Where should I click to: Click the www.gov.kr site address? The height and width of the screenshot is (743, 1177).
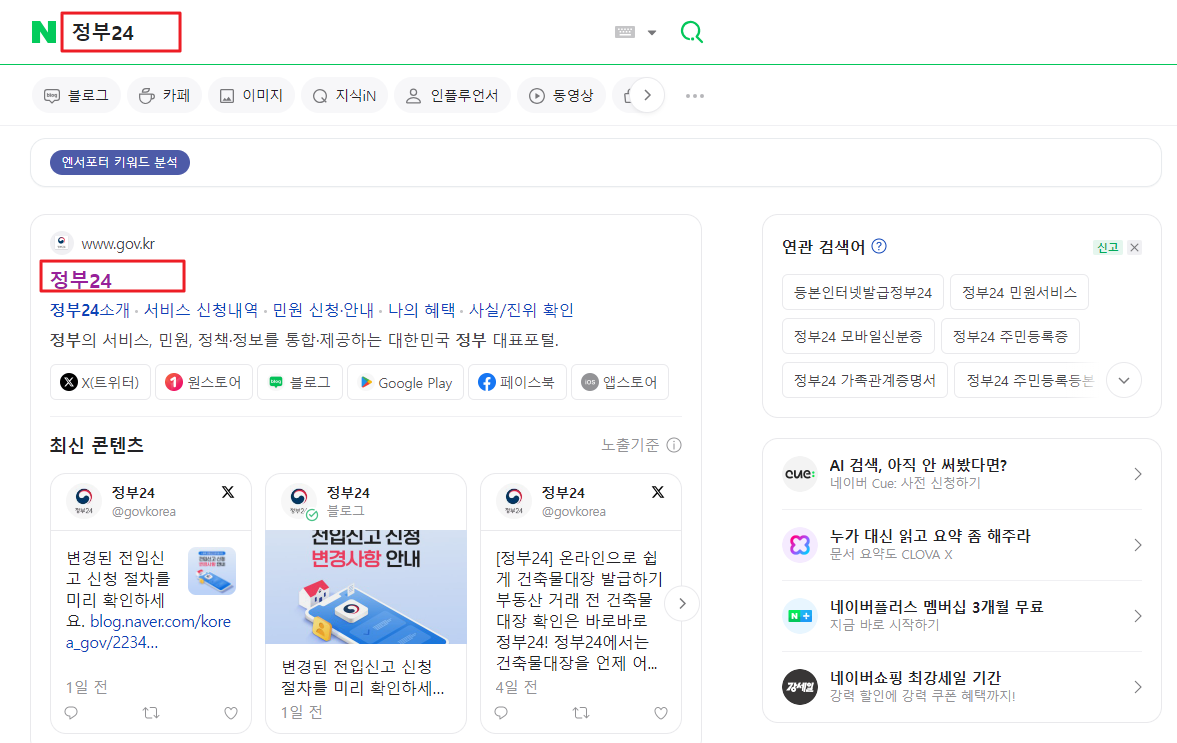pyautogui.click(x=118, y=244)
